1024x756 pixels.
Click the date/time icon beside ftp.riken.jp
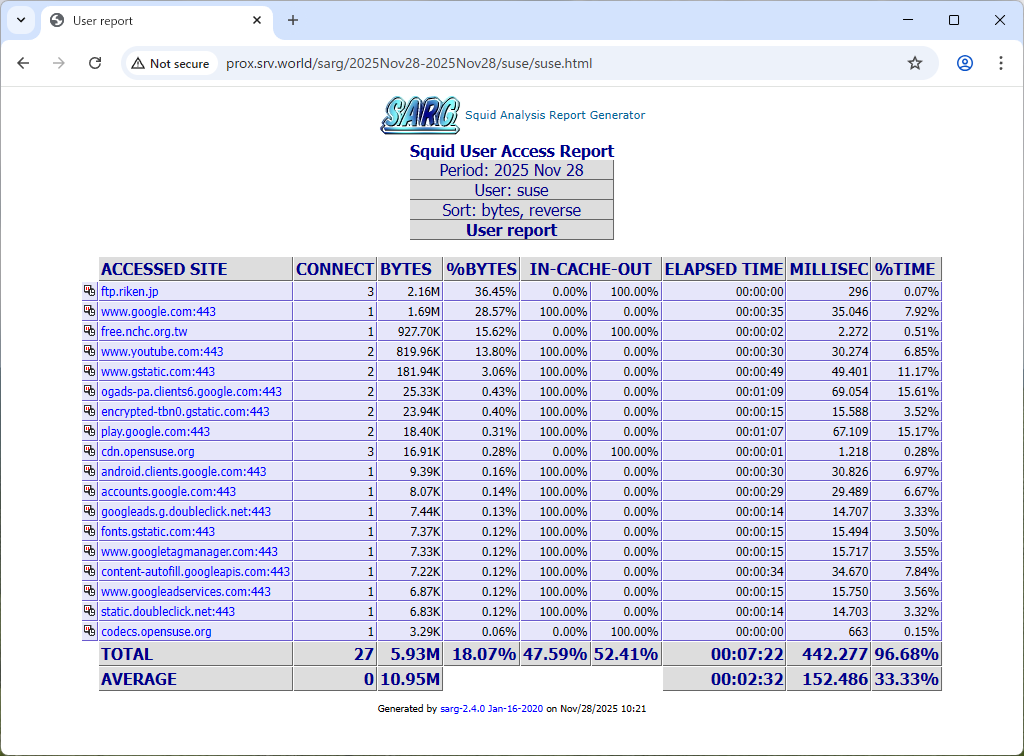tap(89, 291)
